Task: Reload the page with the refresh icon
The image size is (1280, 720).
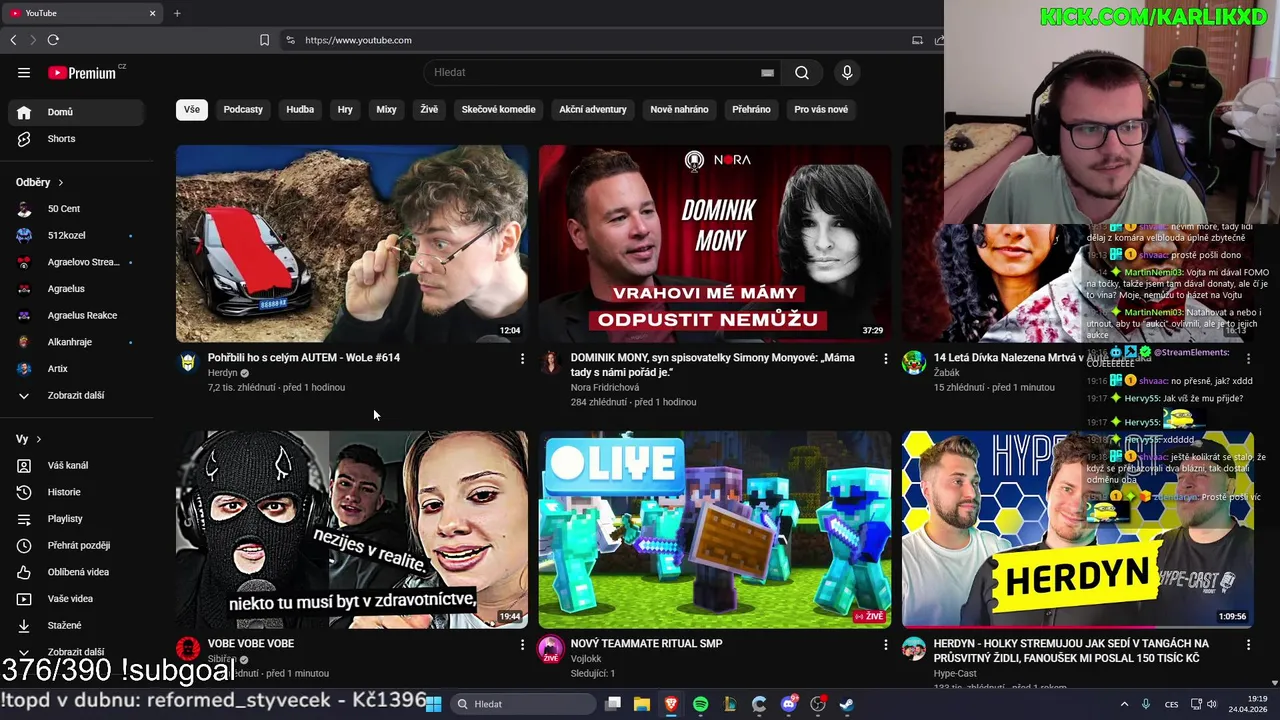Action: tap(53, 40)
